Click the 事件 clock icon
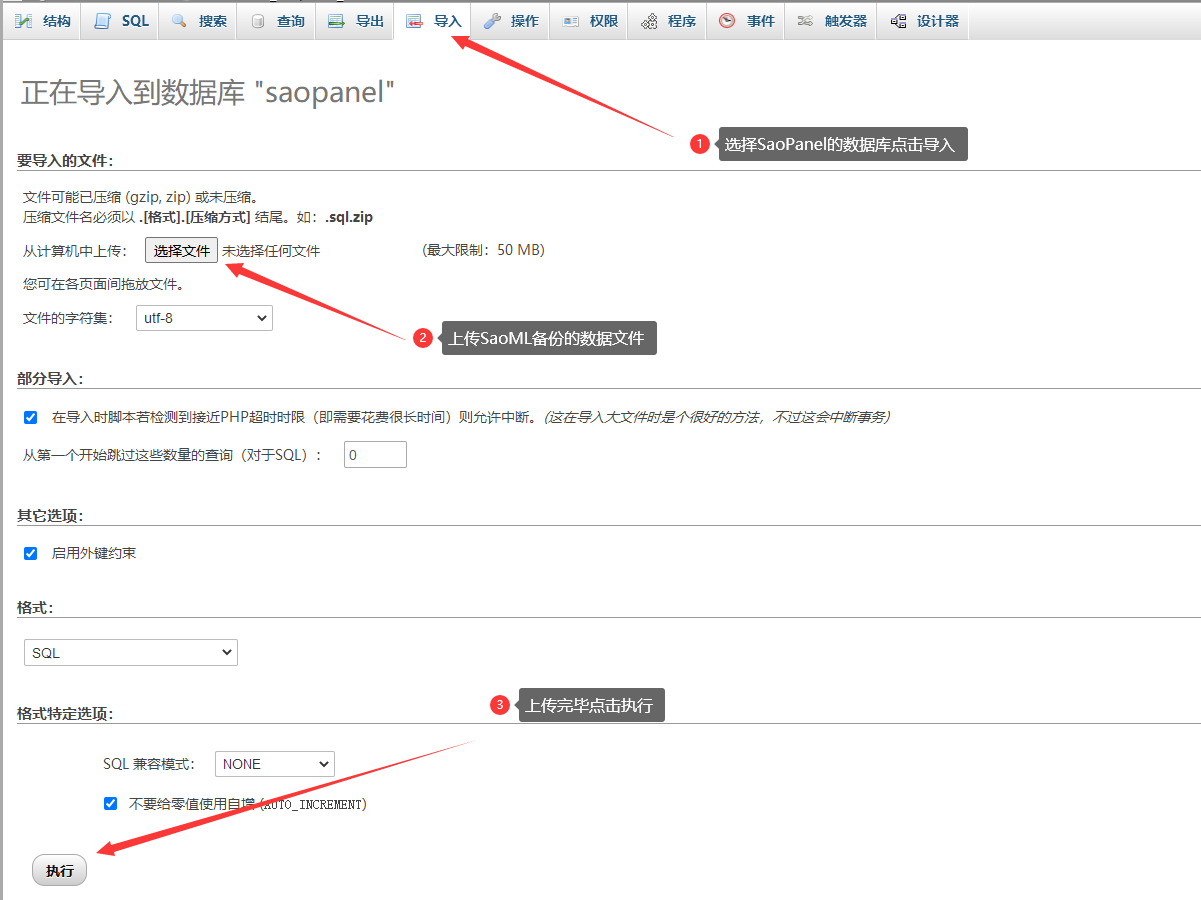The width and height of the screenshot is (1201, 900). pos(727,21)
